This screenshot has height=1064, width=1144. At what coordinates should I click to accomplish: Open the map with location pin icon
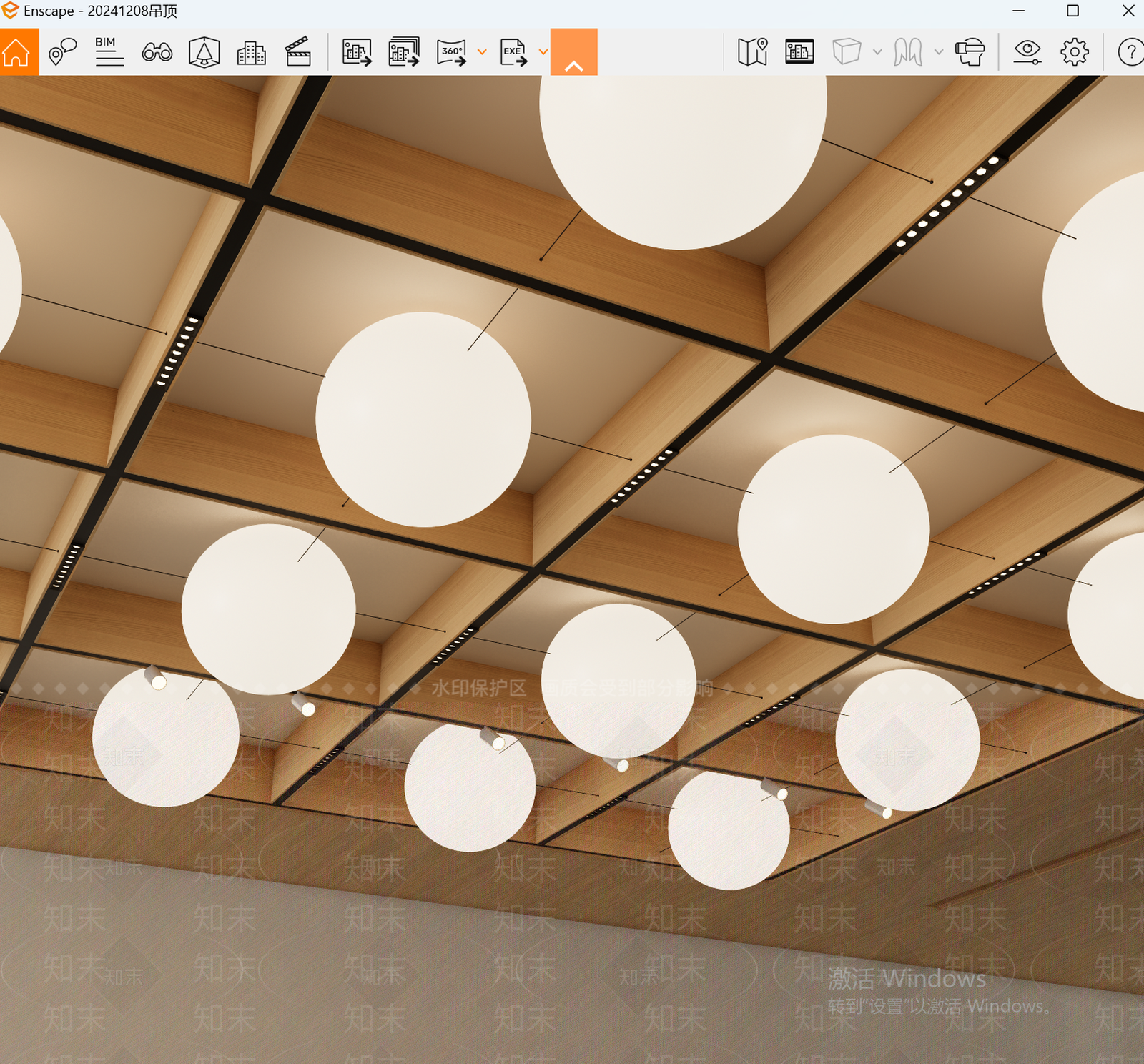[x=753, y=52]
